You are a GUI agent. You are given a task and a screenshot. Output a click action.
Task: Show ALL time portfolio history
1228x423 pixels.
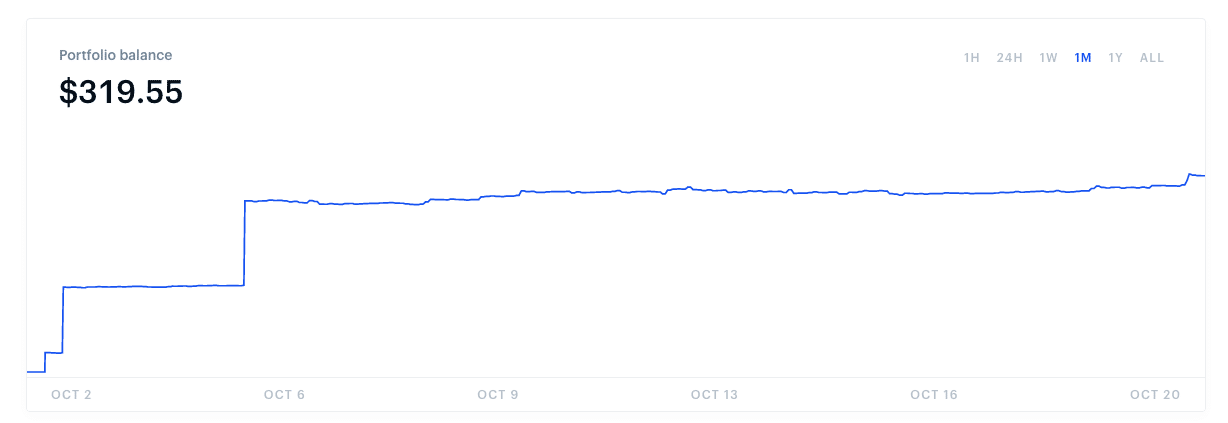1152,58
